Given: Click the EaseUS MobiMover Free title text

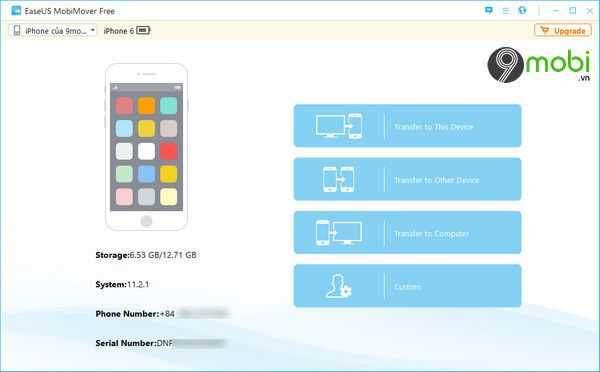Looking at the screenshot, I should (x=70, y=11).
